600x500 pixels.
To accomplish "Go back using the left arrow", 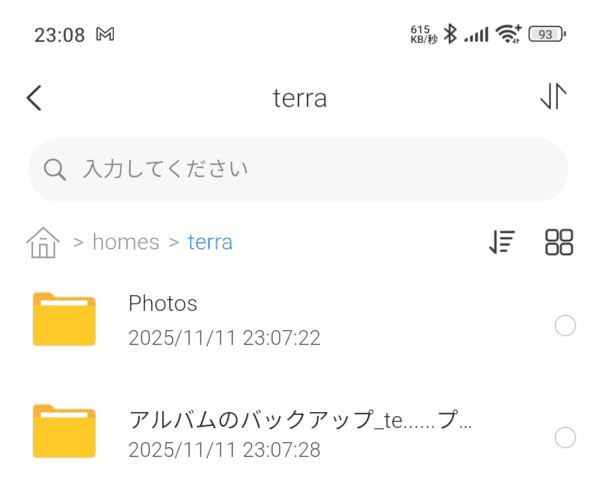I will click(35, 97).
